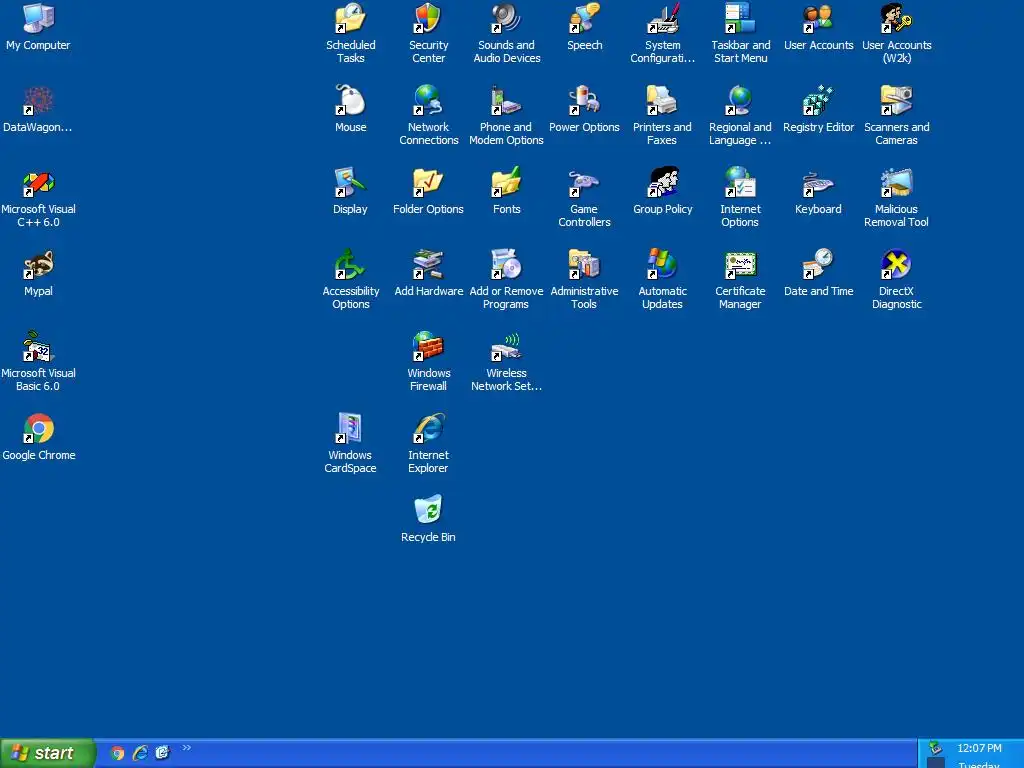
Task: Open the DataWagon shortcut
Action: (x=38, y=109)
